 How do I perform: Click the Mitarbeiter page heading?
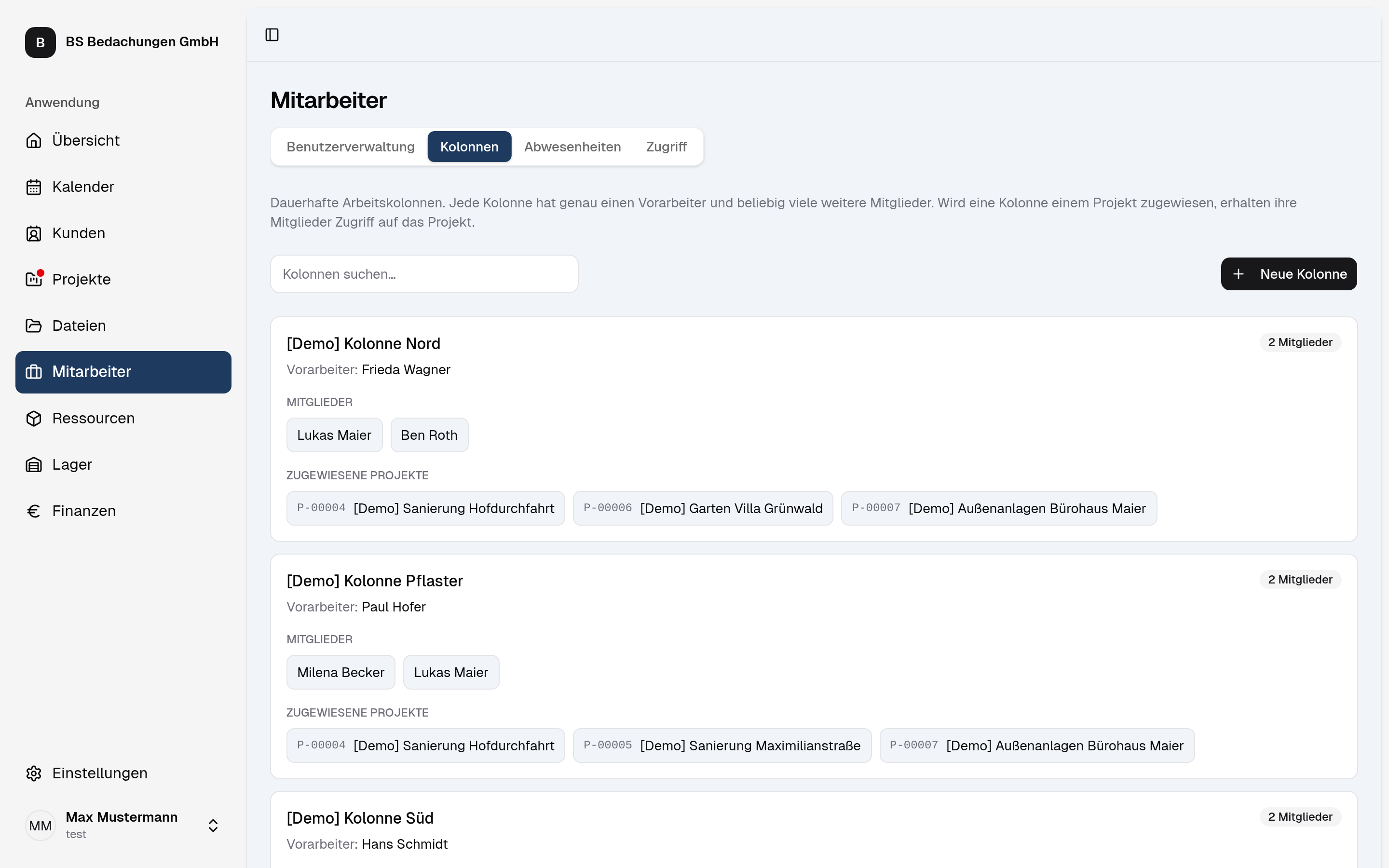(x=329, y=100)
